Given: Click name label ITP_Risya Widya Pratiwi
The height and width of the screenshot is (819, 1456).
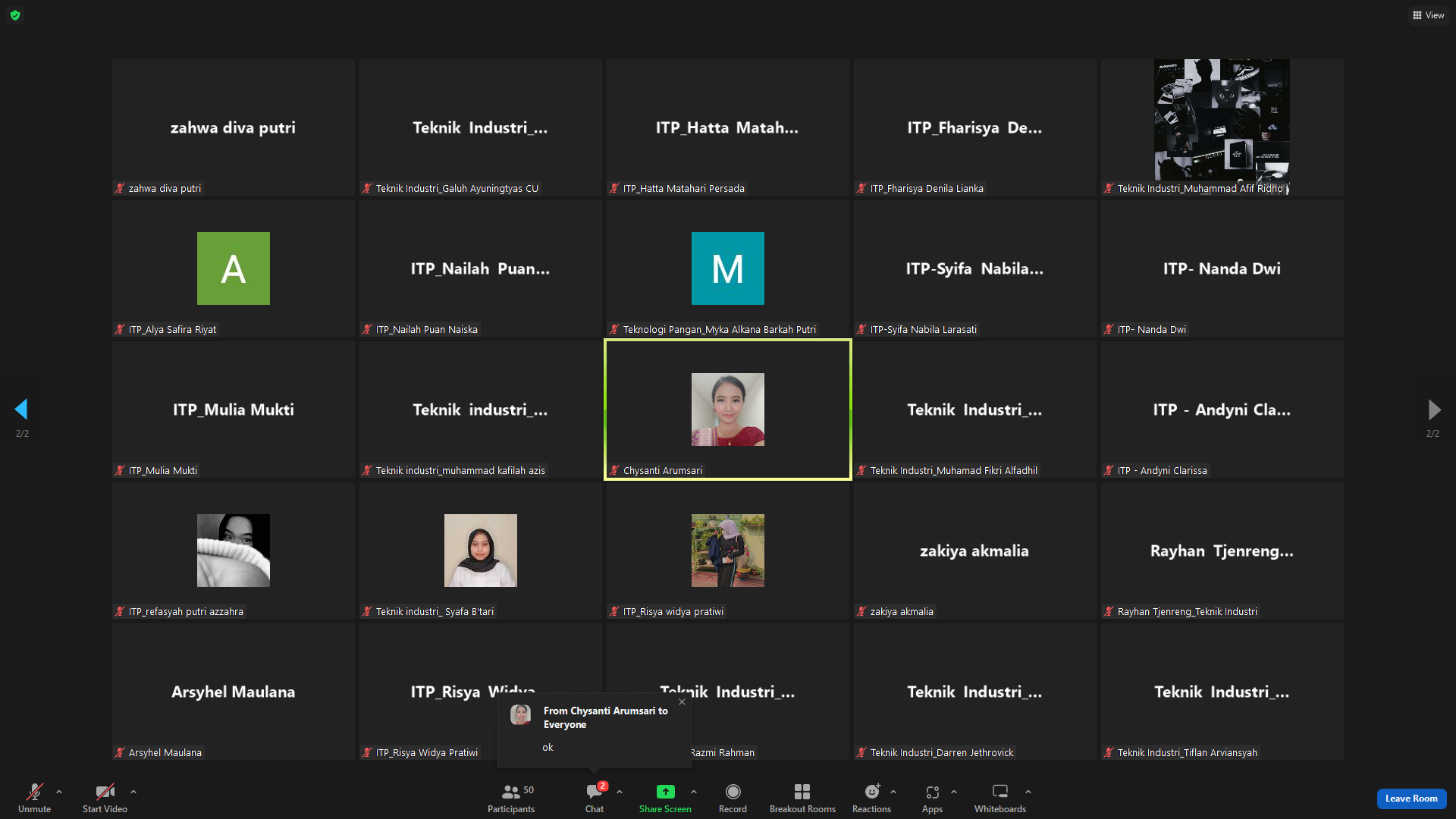Looking at the screenshot, I should click(427, 752).
